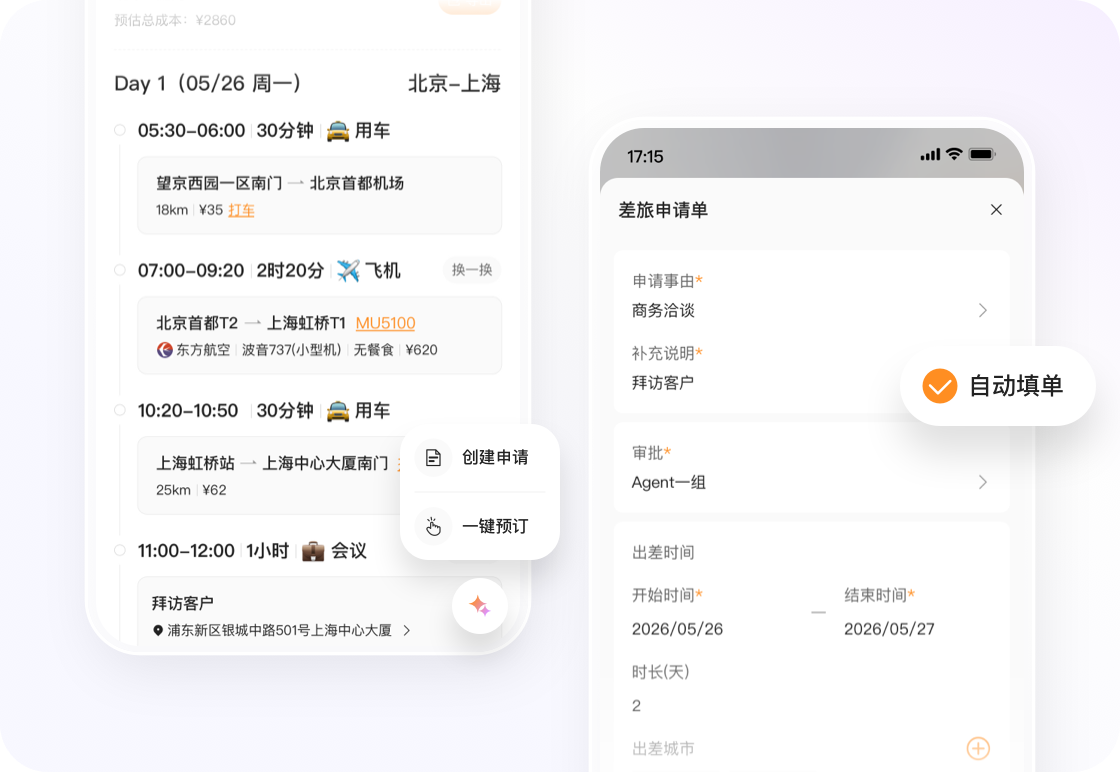This screenshot has width=1120, height=772.
Task: Click the briefcase icon beside 会议
Action: (x=313, y=551)
